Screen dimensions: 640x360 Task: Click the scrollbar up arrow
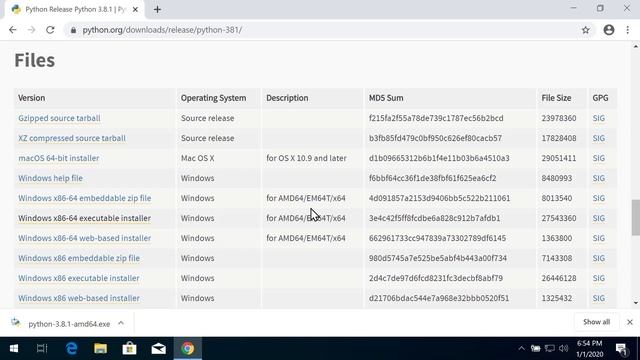[x=636, y=46]
